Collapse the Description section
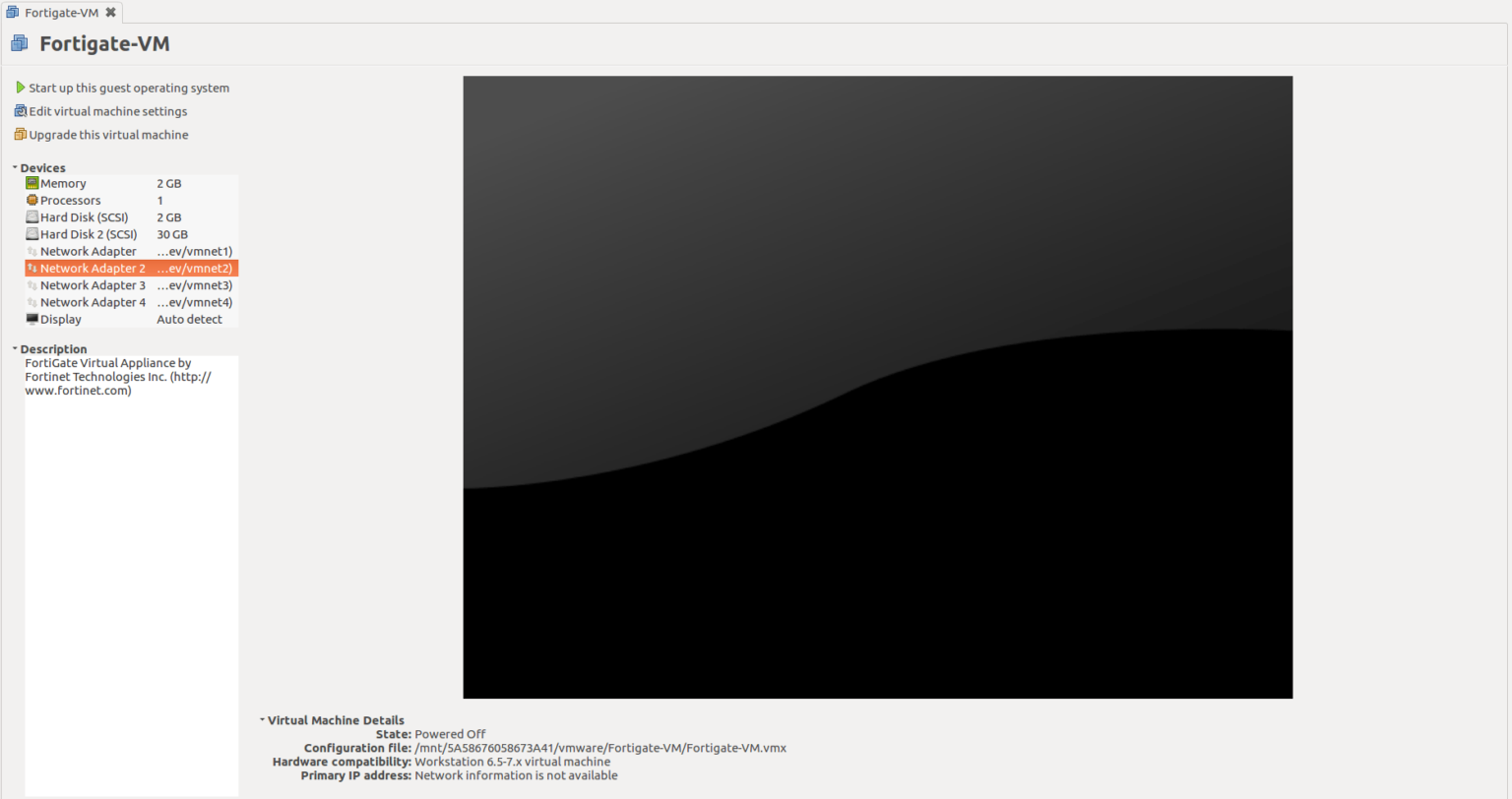The width and height of the screenshot is (1512, 799). point(15,349)
